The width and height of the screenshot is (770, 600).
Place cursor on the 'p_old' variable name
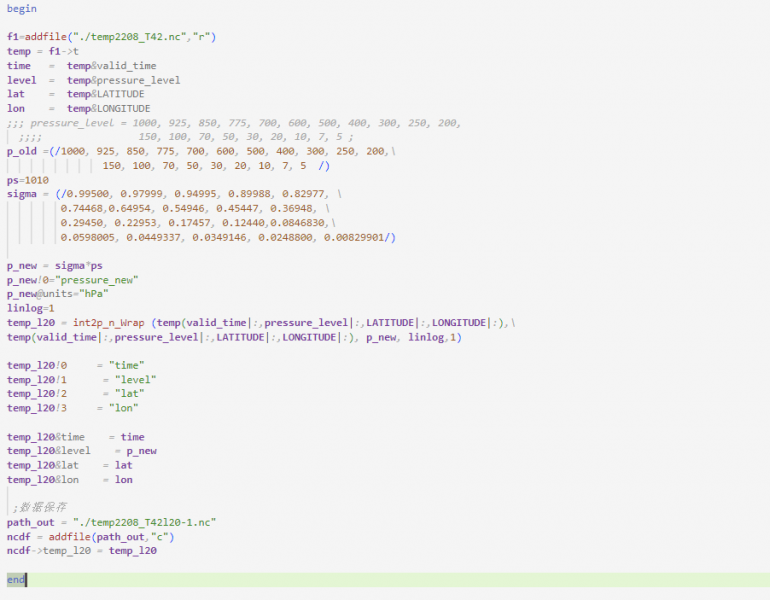[x=22, y=151]
